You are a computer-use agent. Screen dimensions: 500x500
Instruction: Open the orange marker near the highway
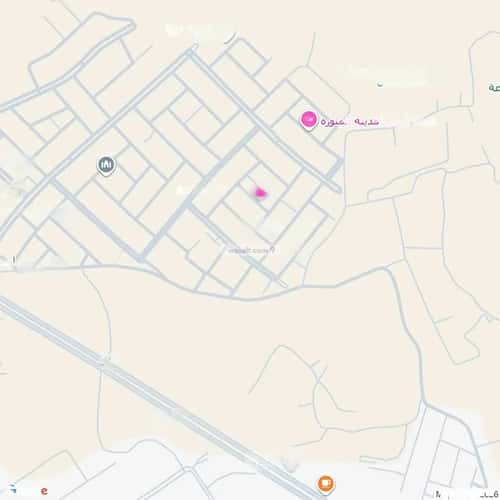[x=326, y=484]
